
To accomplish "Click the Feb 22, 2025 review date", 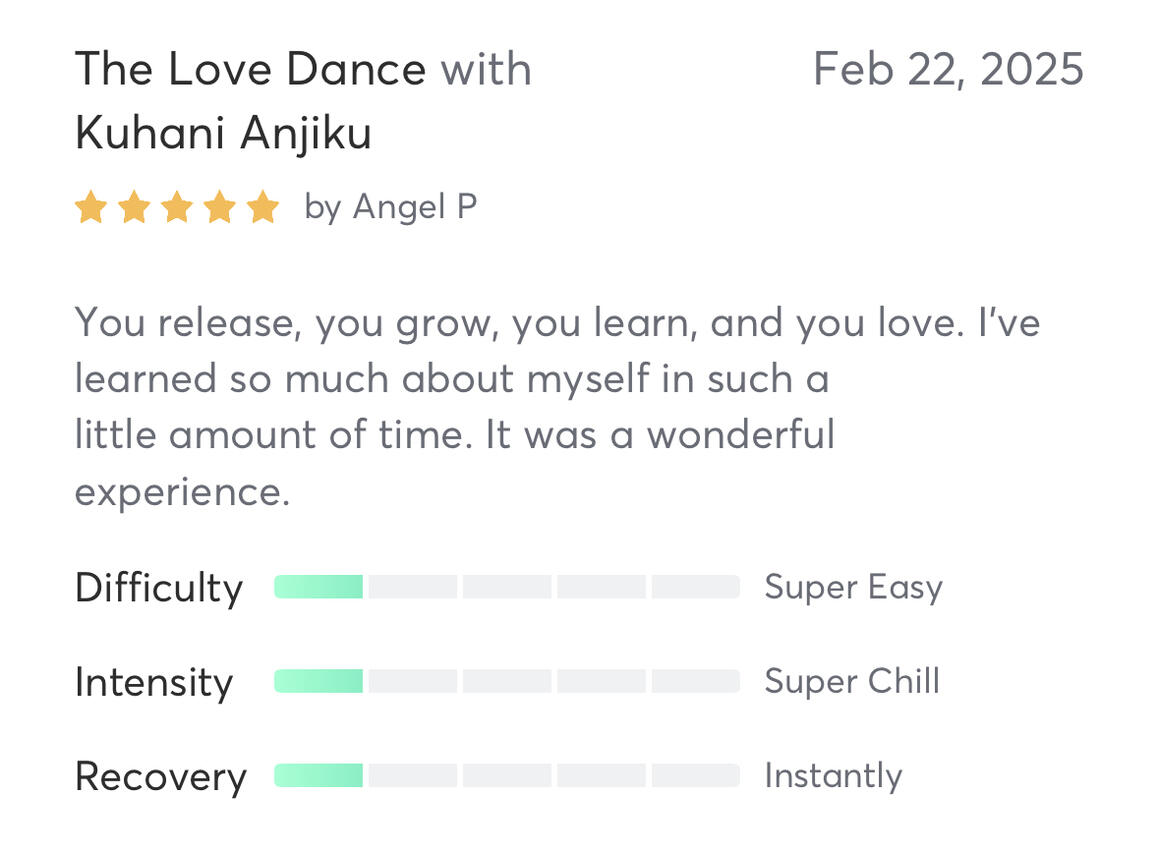I will [x=948, y=69].
